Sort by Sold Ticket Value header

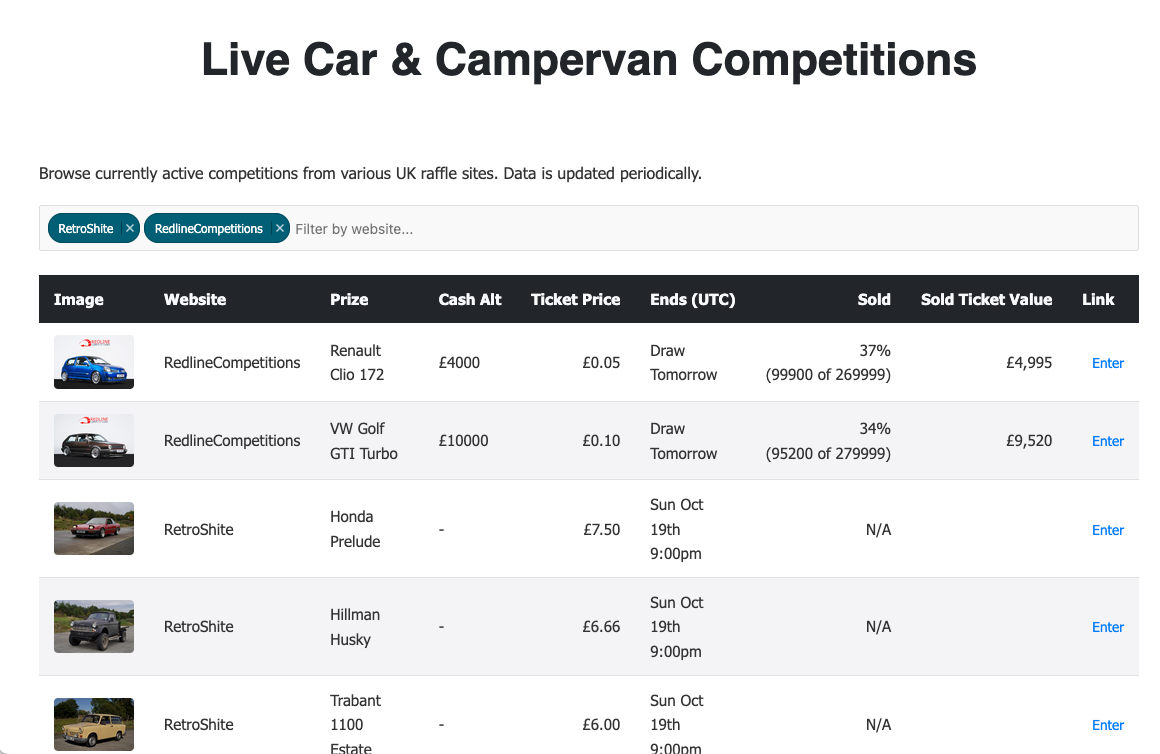[x=986, y=299]
